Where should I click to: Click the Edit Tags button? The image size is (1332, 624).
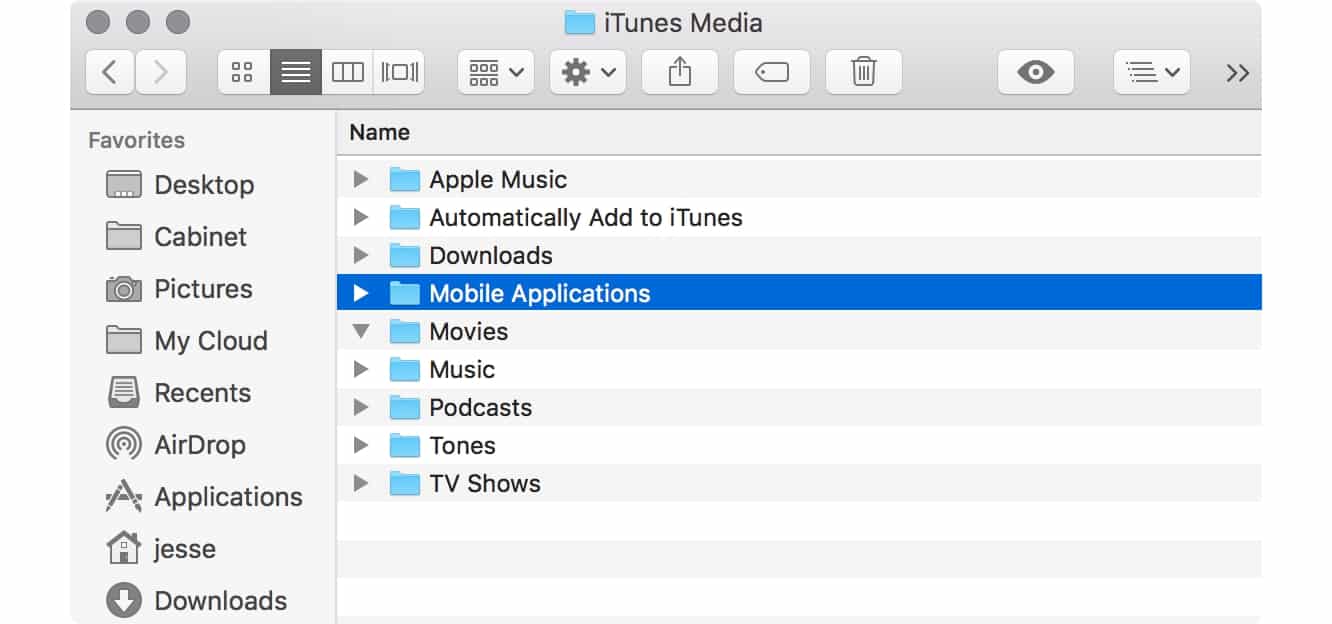coord(772,72)
